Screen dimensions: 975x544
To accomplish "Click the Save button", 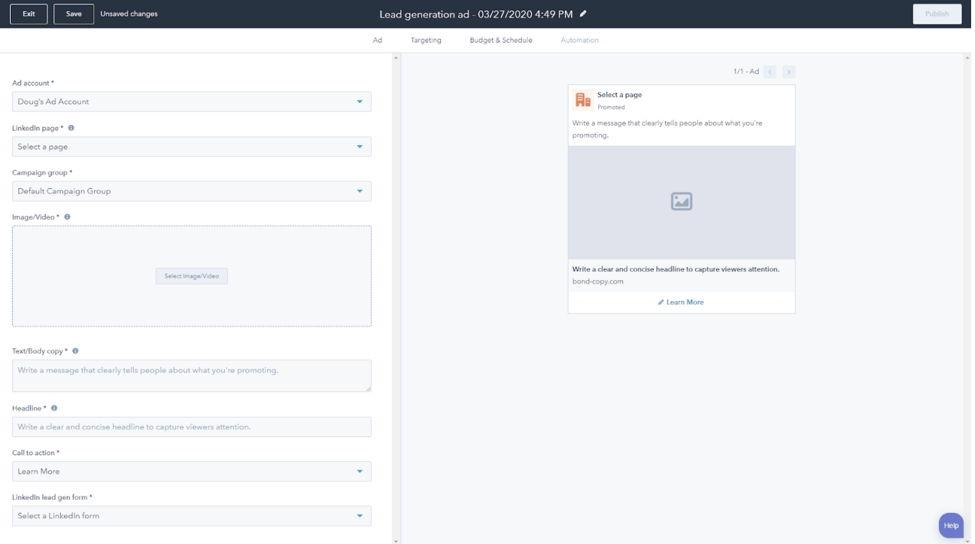I will pos(73,14).
